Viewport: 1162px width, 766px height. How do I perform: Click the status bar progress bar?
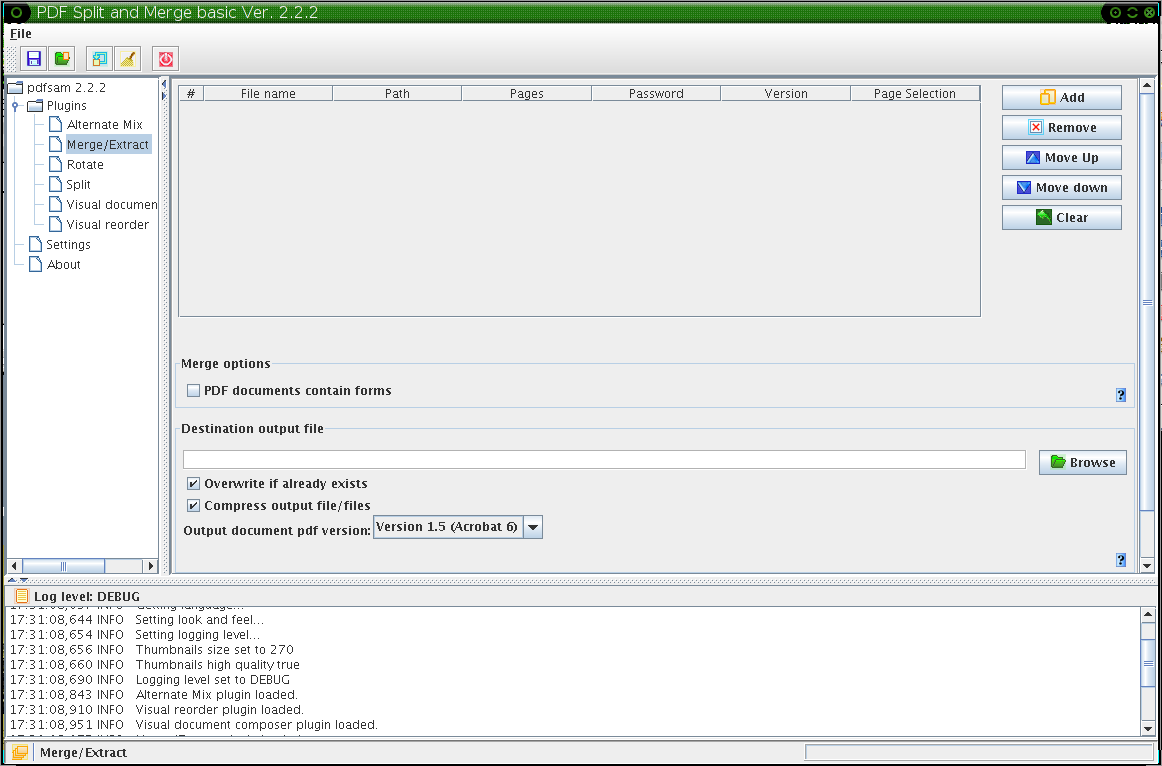coord(978,753)
